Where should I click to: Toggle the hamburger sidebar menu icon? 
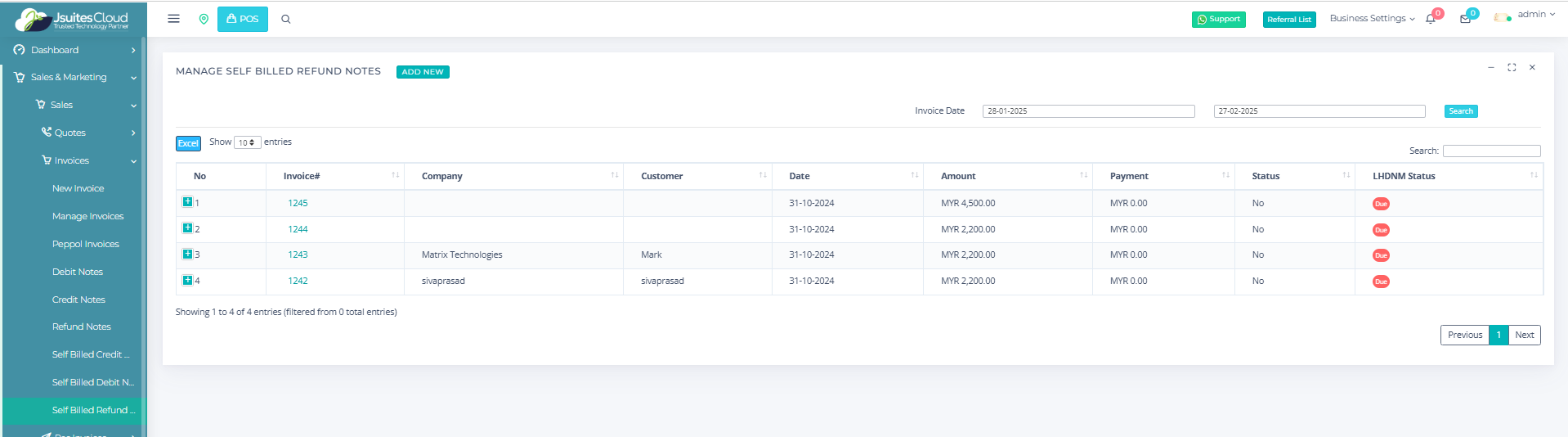click(x=173, y=19)
